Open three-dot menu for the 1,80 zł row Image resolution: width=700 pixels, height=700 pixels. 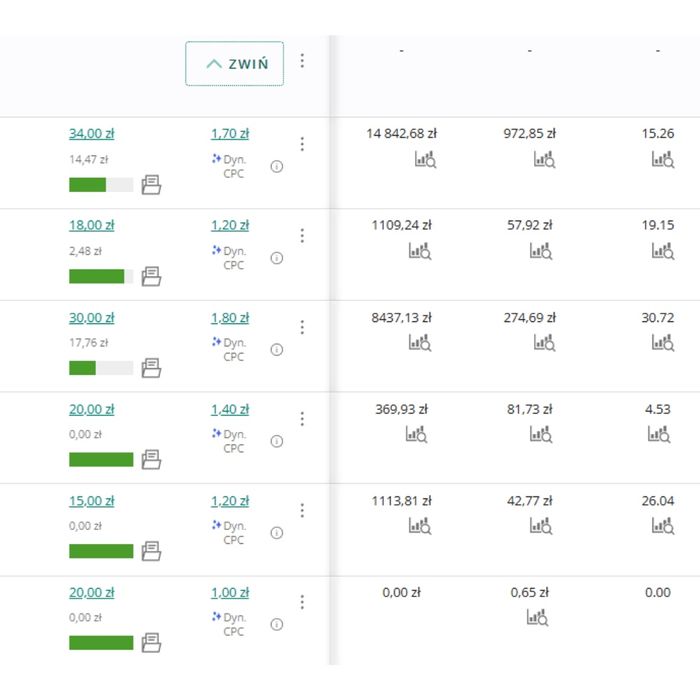pyautogui.click(x=302, y=327)
